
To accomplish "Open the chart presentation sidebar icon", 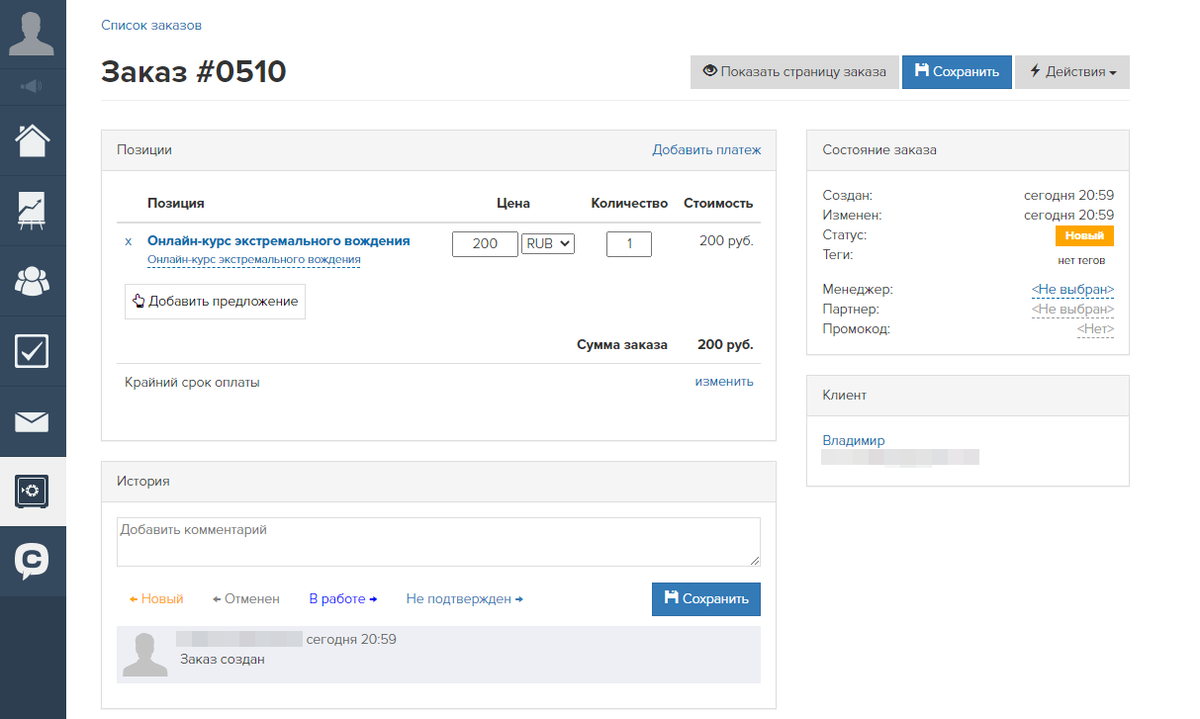I will (32, 210).
